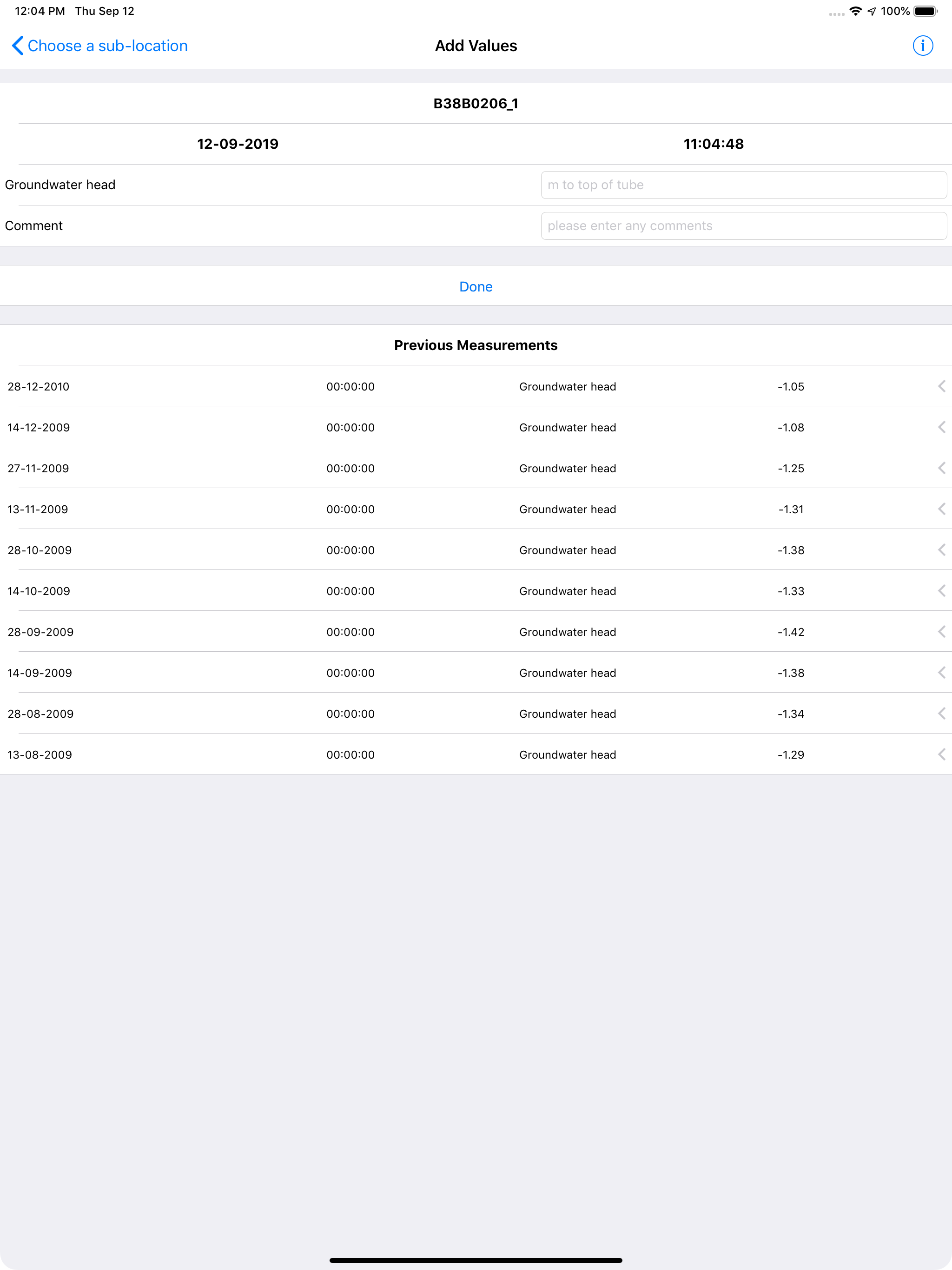Go back to Choose a sub-location
This screenshot has width=952, height=1270.
coord(100,46)
